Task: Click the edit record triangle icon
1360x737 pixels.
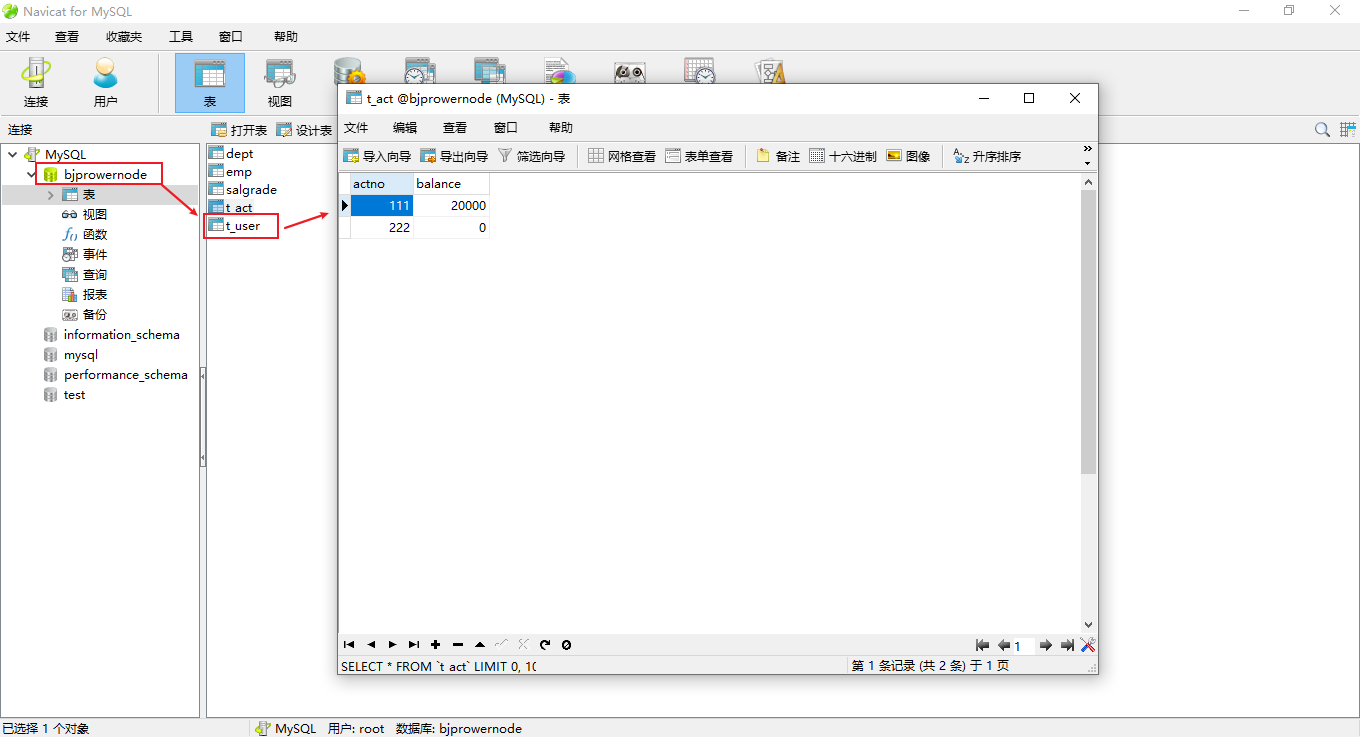Action: click(480, 645)
